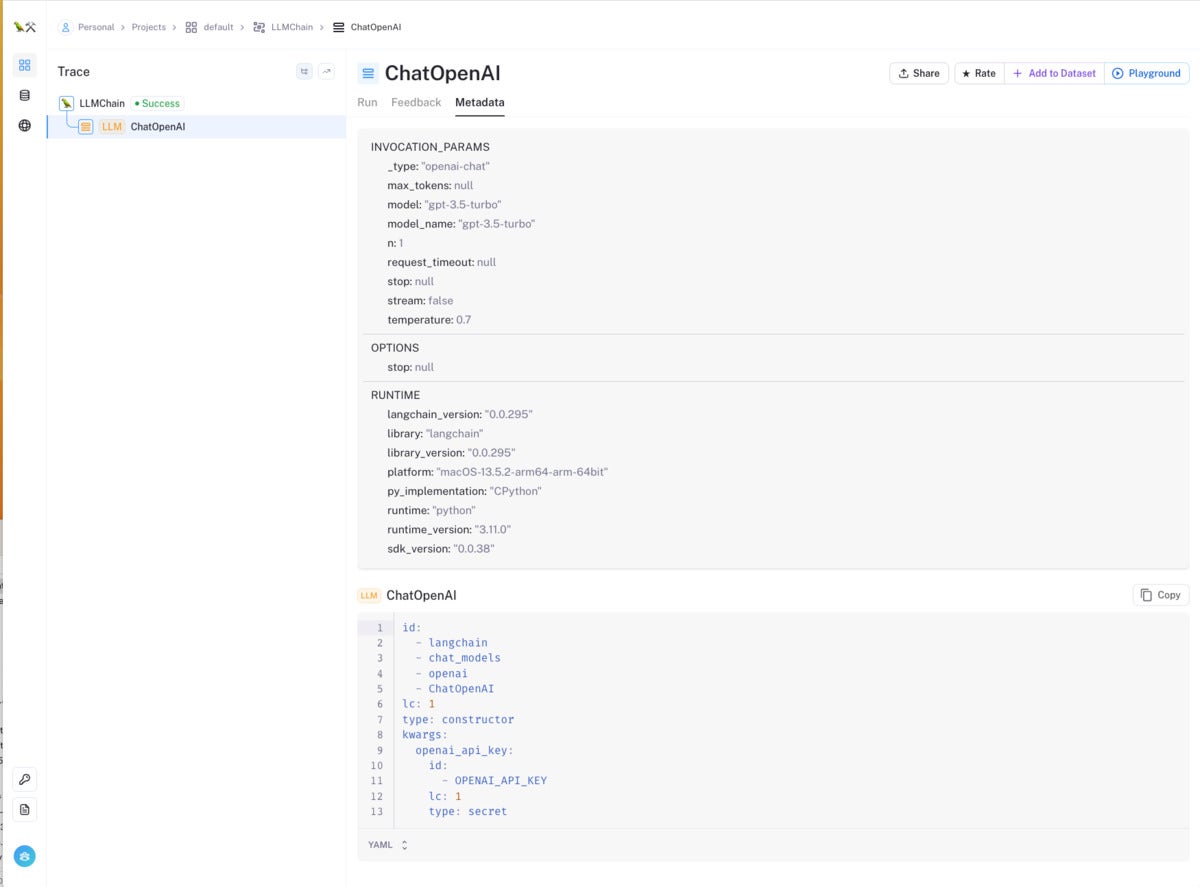
Task: Click the OPTIONS section heading
Action: pos(395,348)
